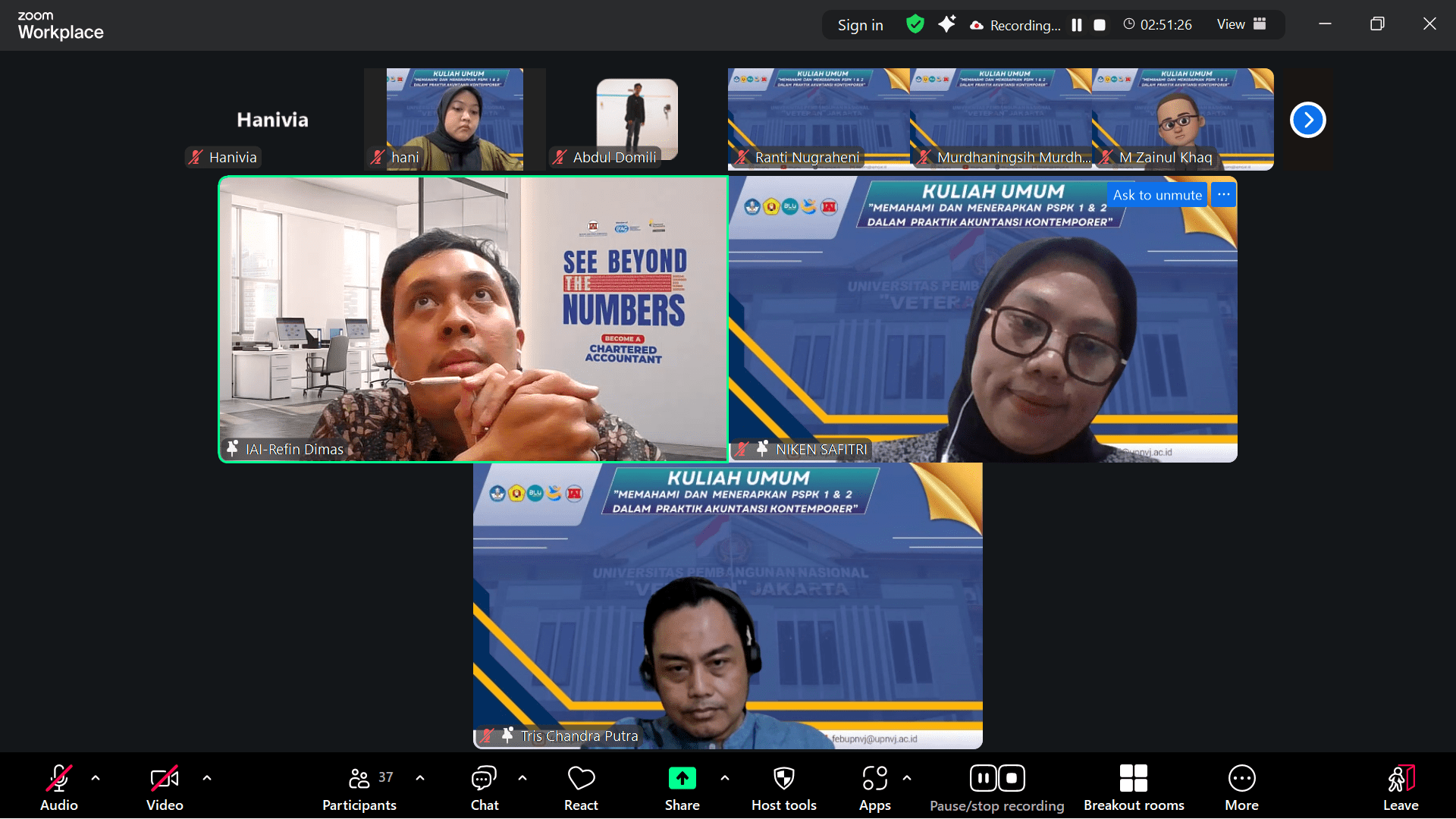Open Host tools shield icon

[783, 779]
